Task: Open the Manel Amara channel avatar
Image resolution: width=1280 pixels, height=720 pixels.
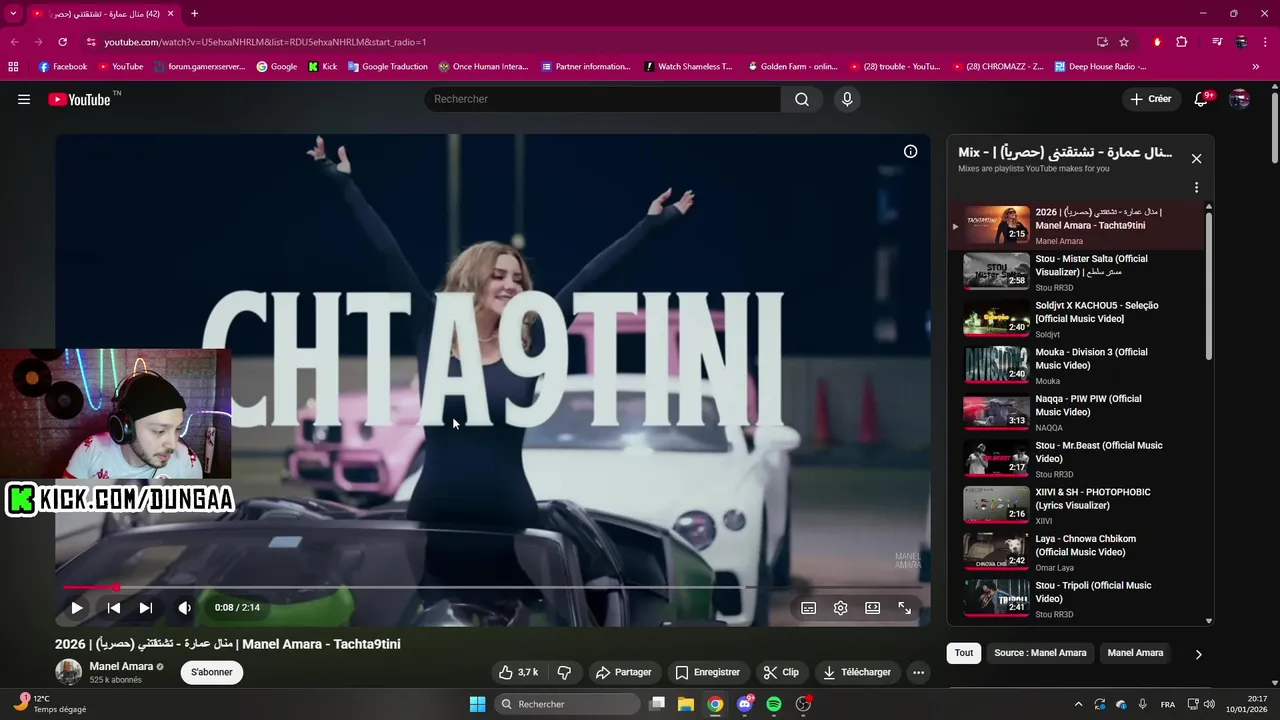Action: (69, 672)
